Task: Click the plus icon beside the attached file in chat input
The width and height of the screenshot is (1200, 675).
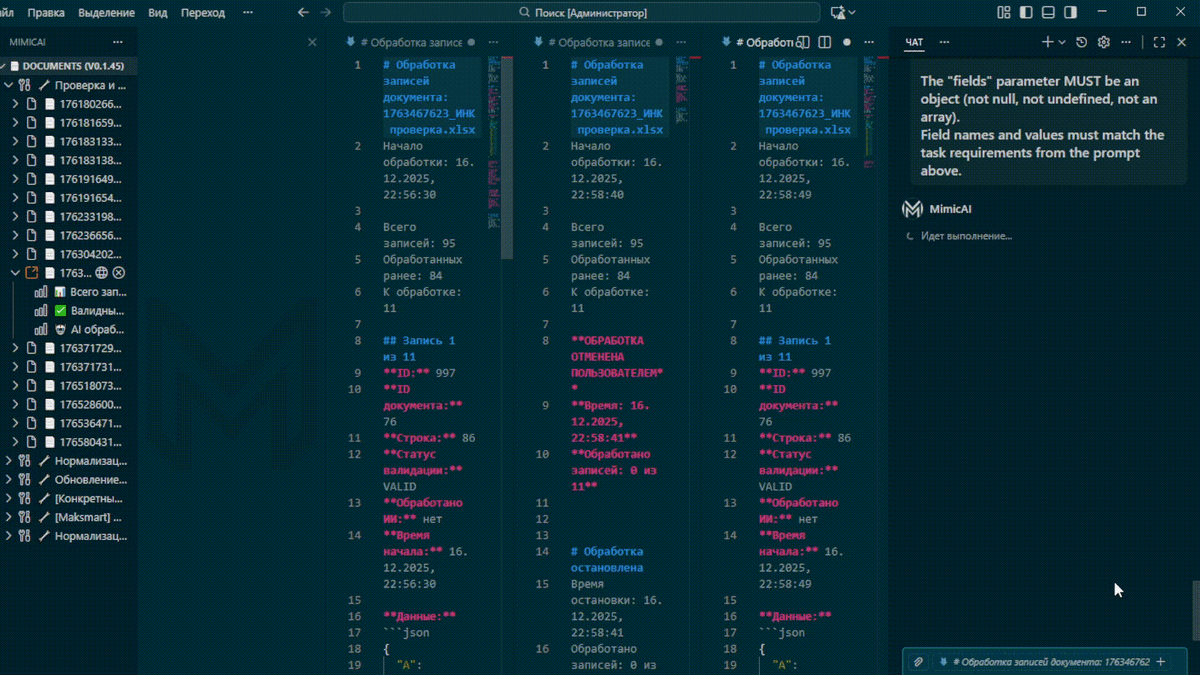Action: pyautogui.click(x=1160, y=662)
